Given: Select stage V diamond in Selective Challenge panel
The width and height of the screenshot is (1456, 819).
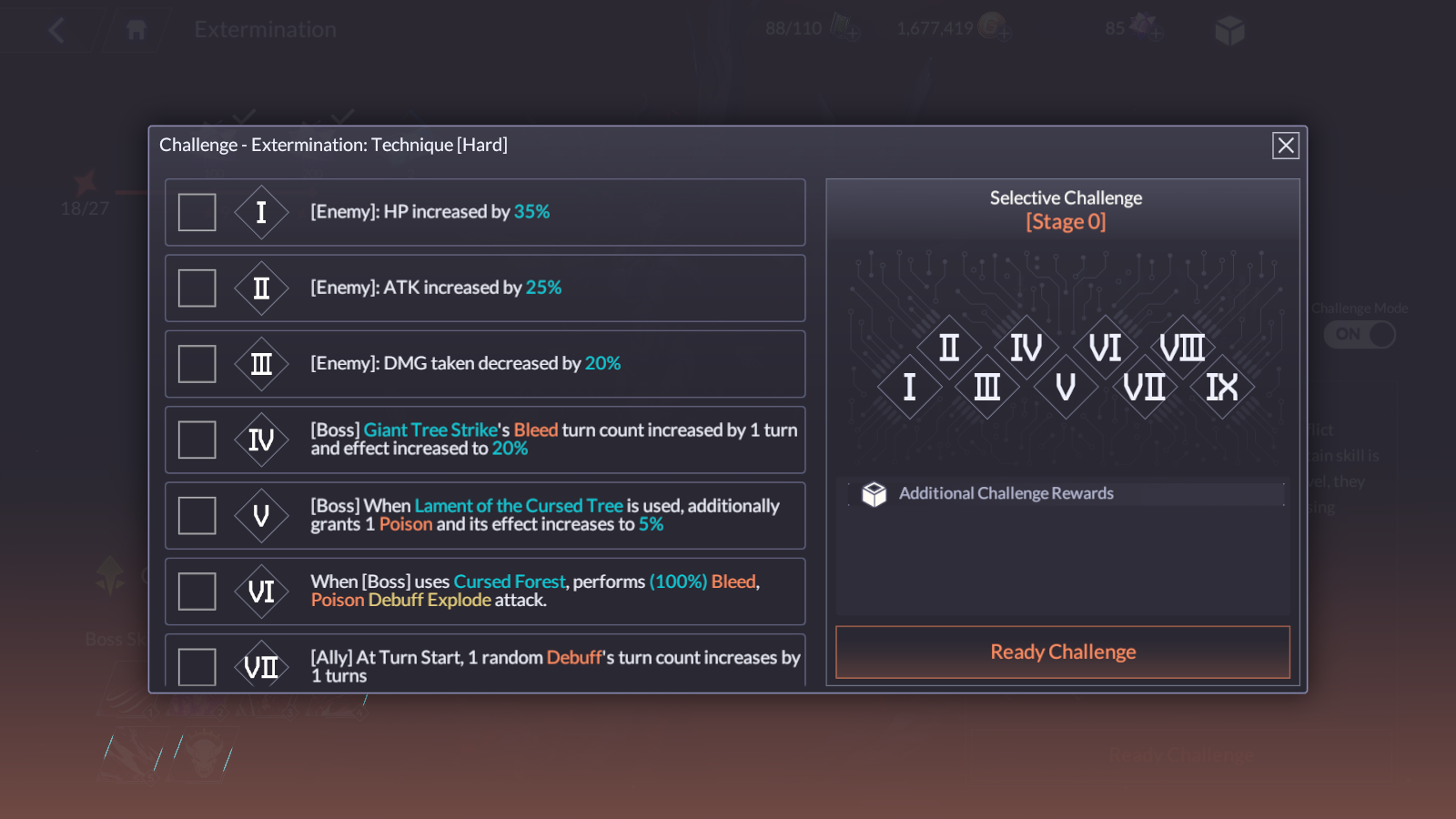Looking at the screenshot, I should (x=1066, y=387).
